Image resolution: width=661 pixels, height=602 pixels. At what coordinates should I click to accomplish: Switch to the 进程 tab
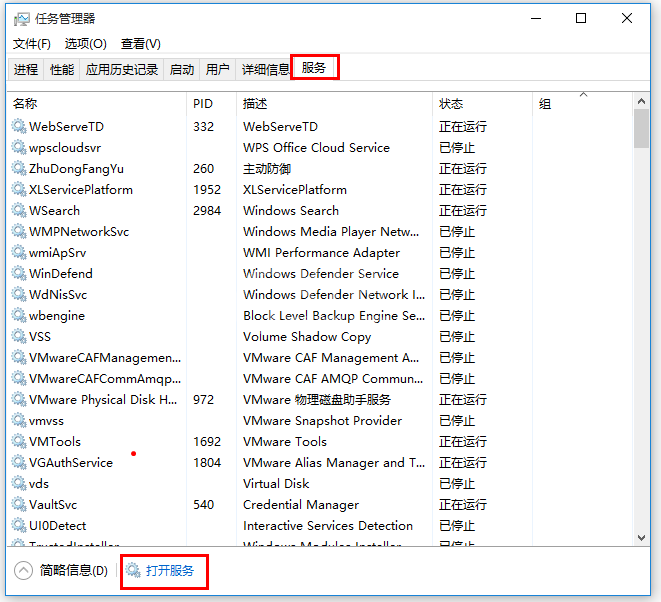[26, 69]
